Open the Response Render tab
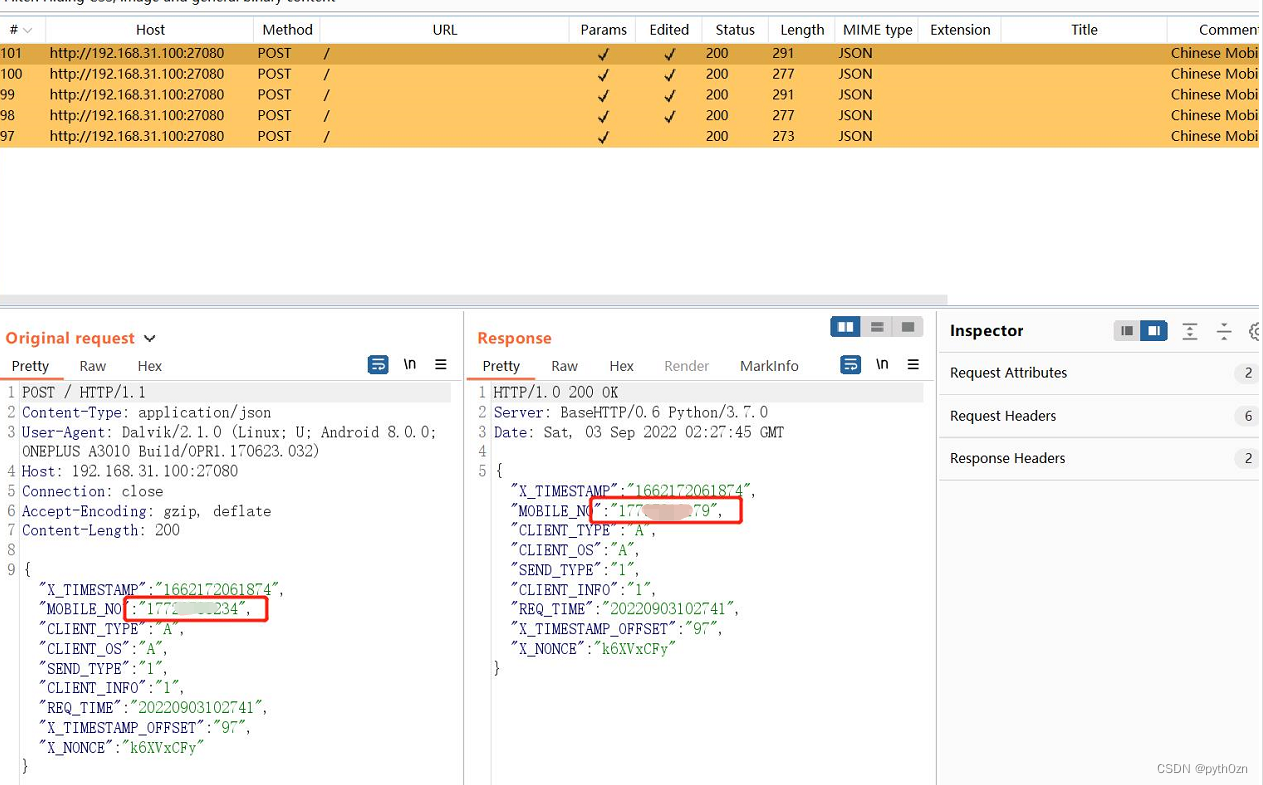Viewport: 1263px width, 785px height. (687, 366)
